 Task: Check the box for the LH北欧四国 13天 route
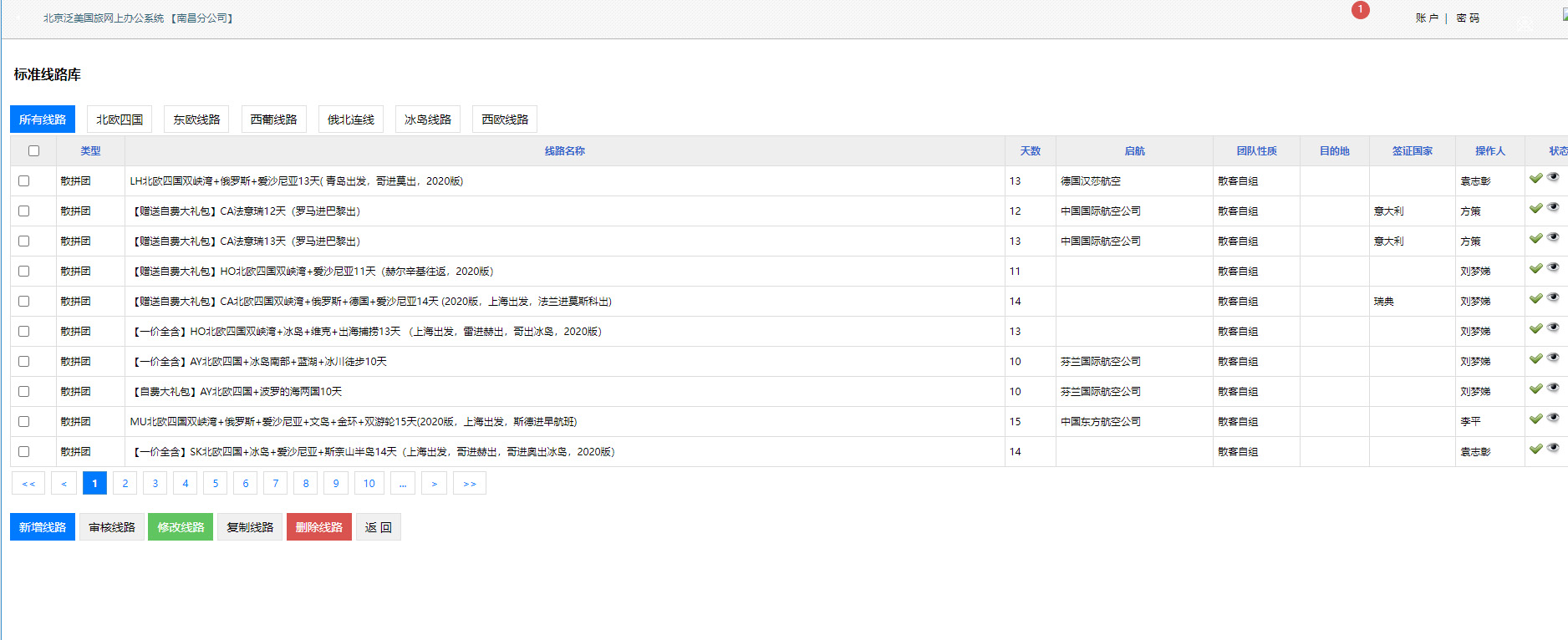click(24, 181)
